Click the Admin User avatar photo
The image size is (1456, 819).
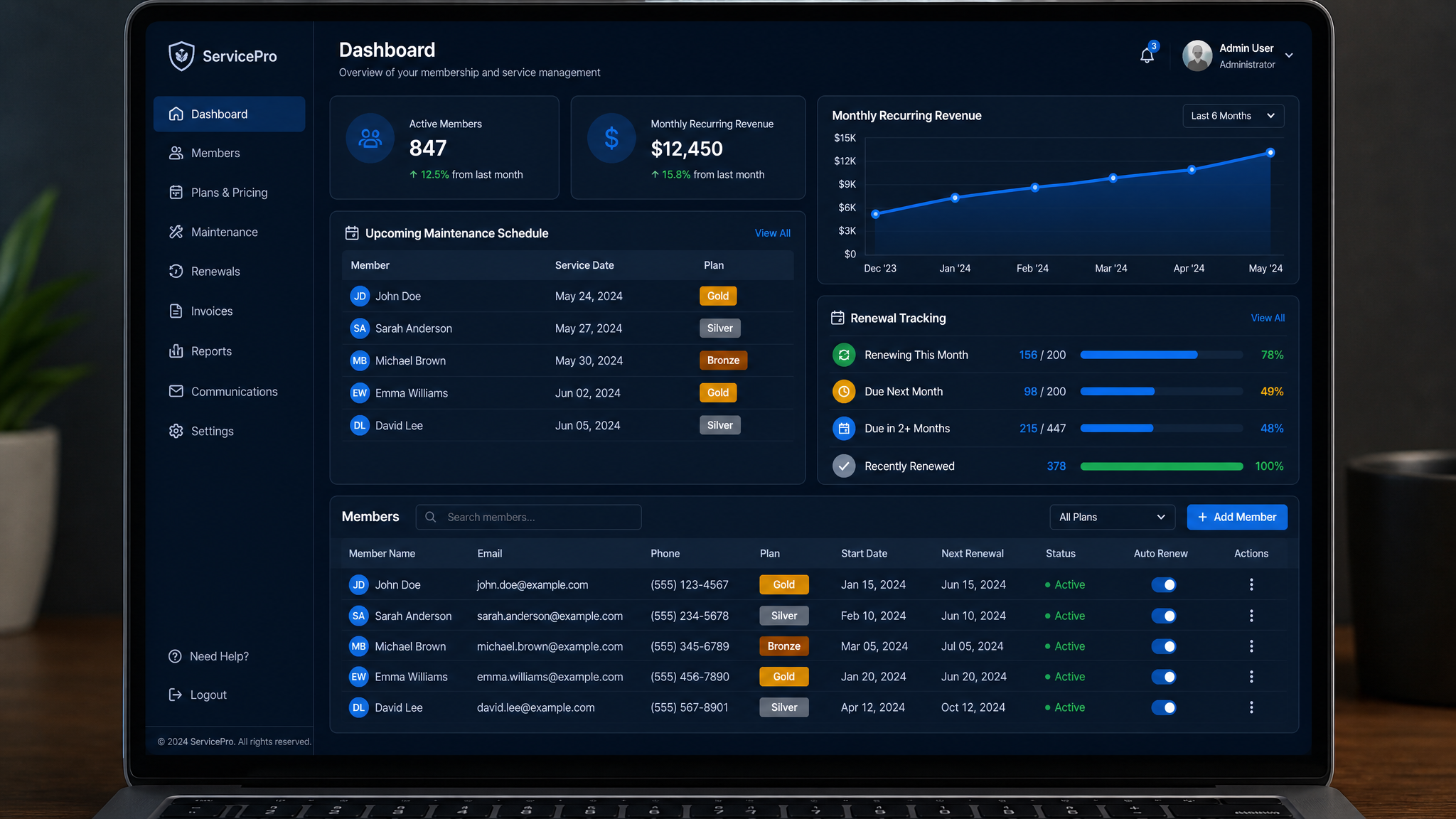pos(1197,55)
